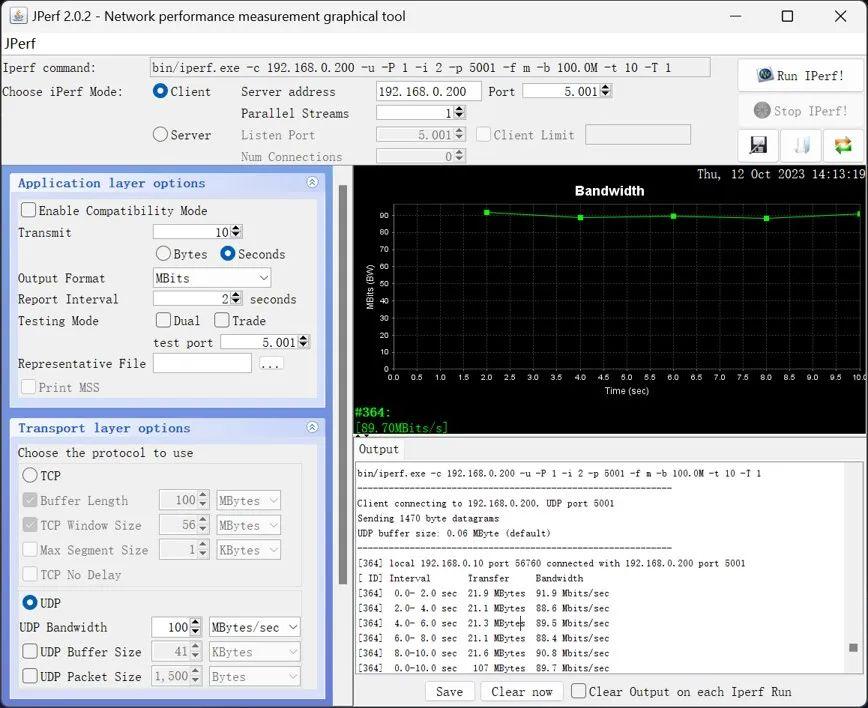Screen dimensions: 868x708
Task: Click the Save output button
Action: click(x=449, y=691)
